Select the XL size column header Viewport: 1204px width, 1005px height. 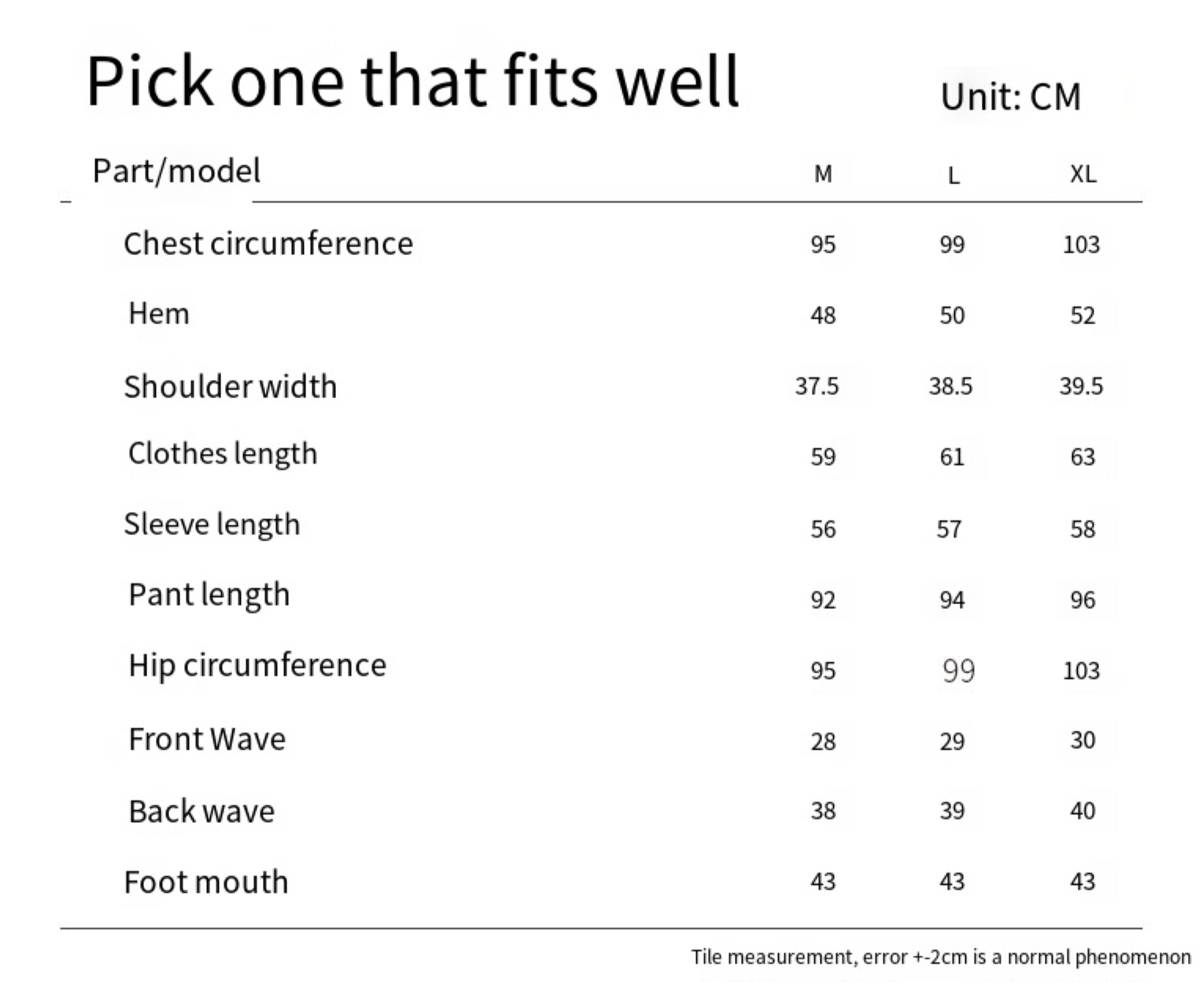[1082, 174]
